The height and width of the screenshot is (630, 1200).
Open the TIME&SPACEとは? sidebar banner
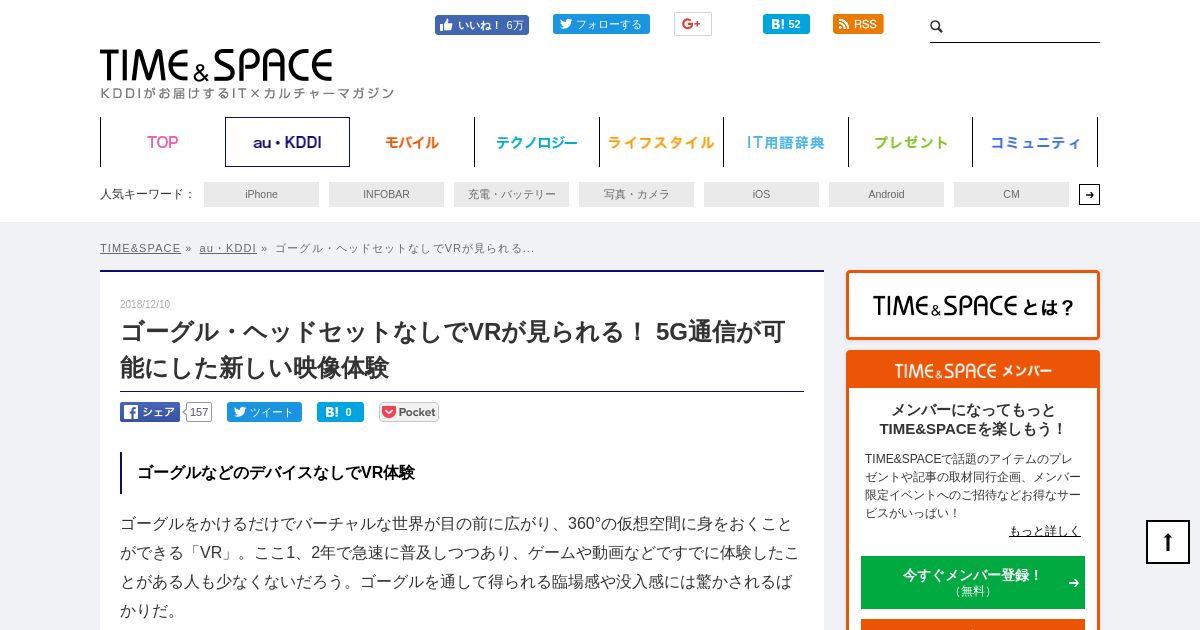point(973,305)
